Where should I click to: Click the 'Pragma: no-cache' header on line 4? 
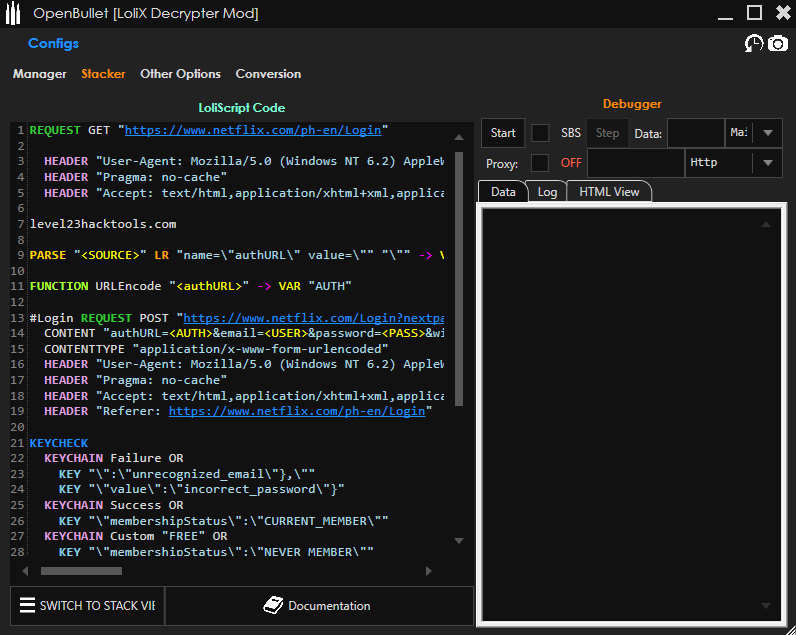(136, 177)
